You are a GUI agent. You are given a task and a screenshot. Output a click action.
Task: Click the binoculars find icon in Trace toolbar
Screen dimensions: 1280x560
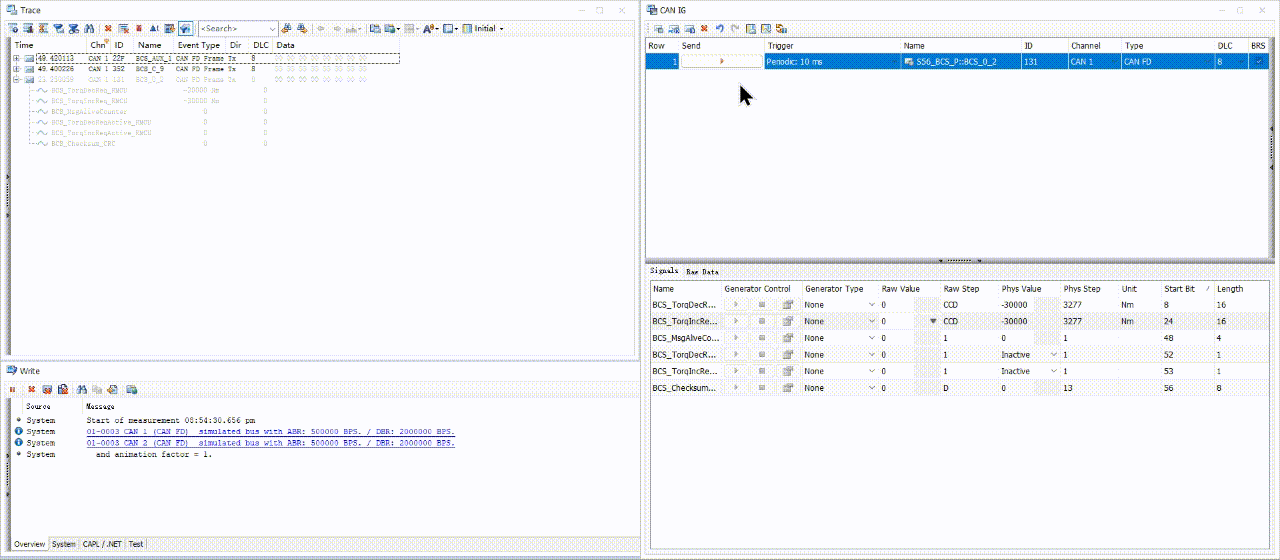pos(88,28)
